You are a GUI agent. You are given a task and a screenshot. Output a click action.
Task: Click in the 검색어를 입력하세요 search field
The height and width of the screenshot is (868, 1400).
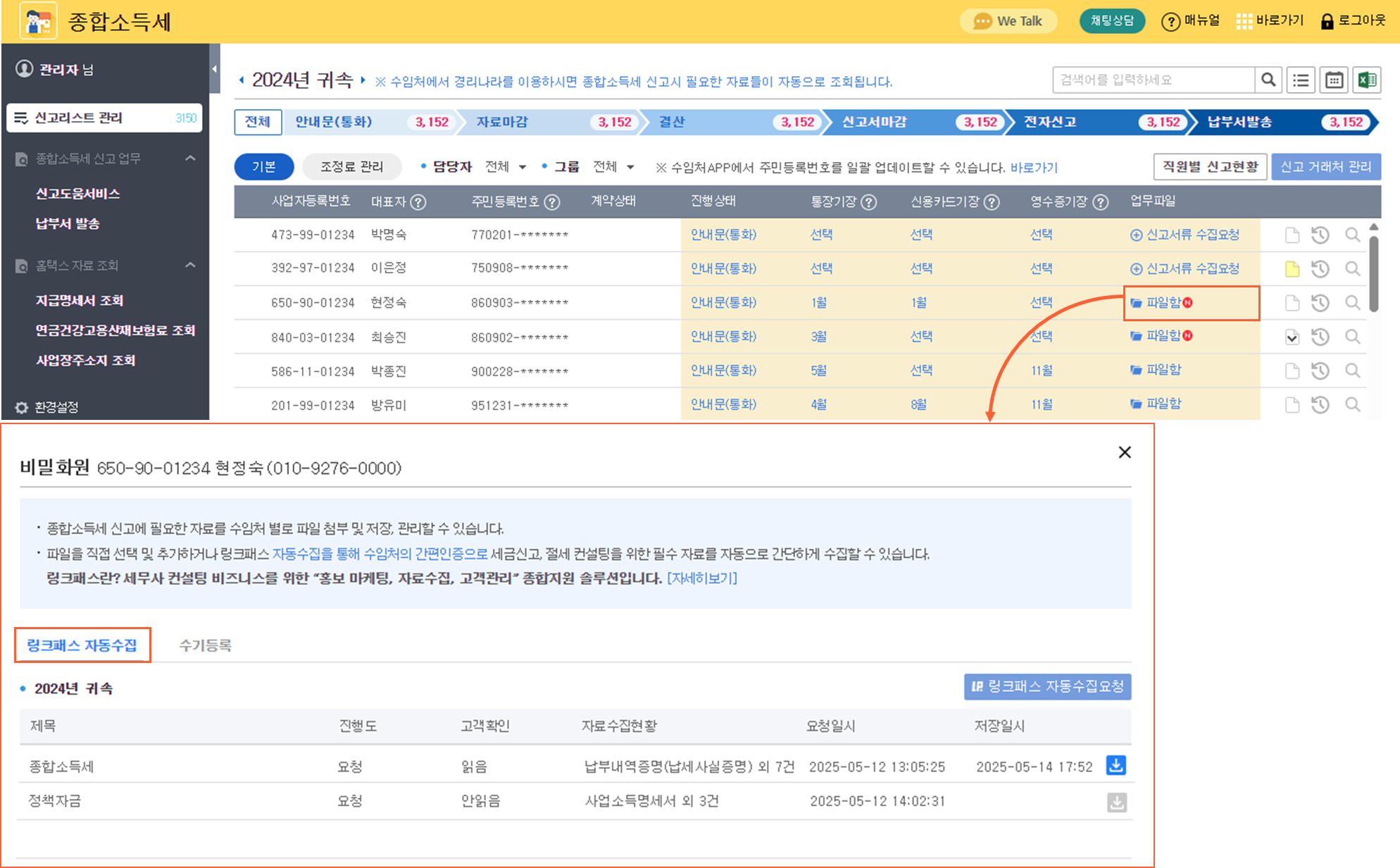tap(1154, 80)
